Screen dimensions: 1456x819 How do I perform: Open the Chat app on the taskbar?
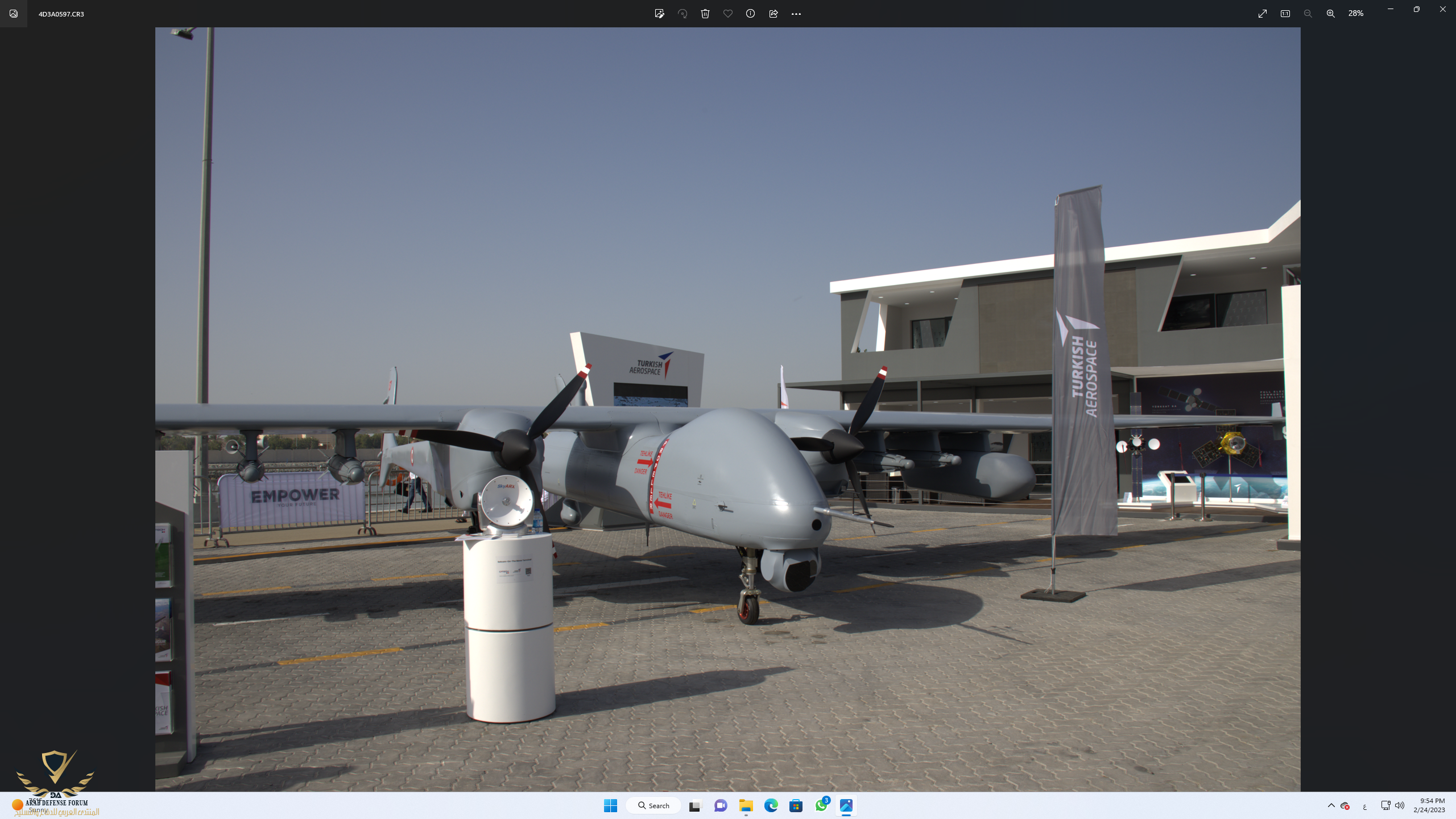[721, 805]
